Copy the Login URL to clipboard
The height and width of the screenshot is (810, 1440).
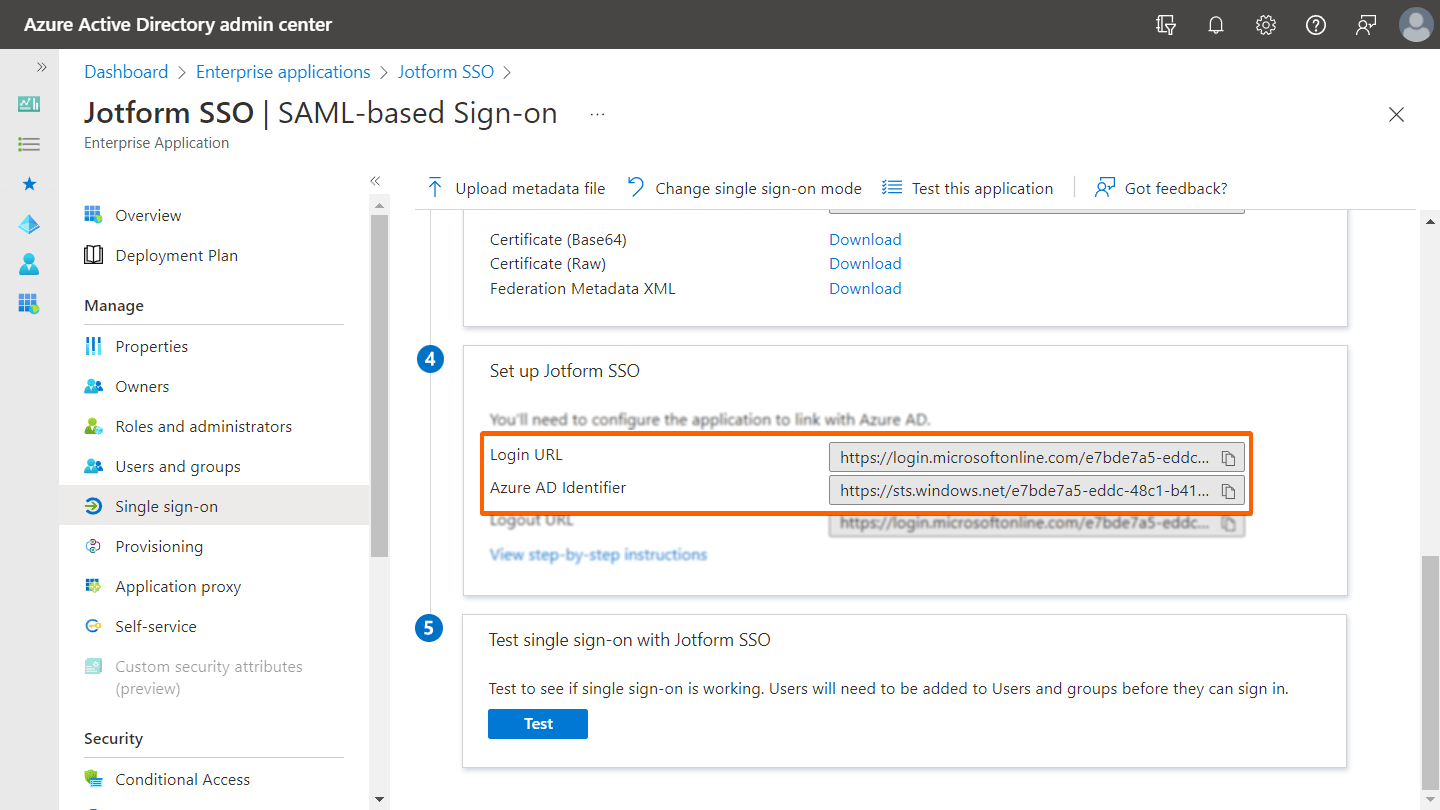coord(1229,459)
